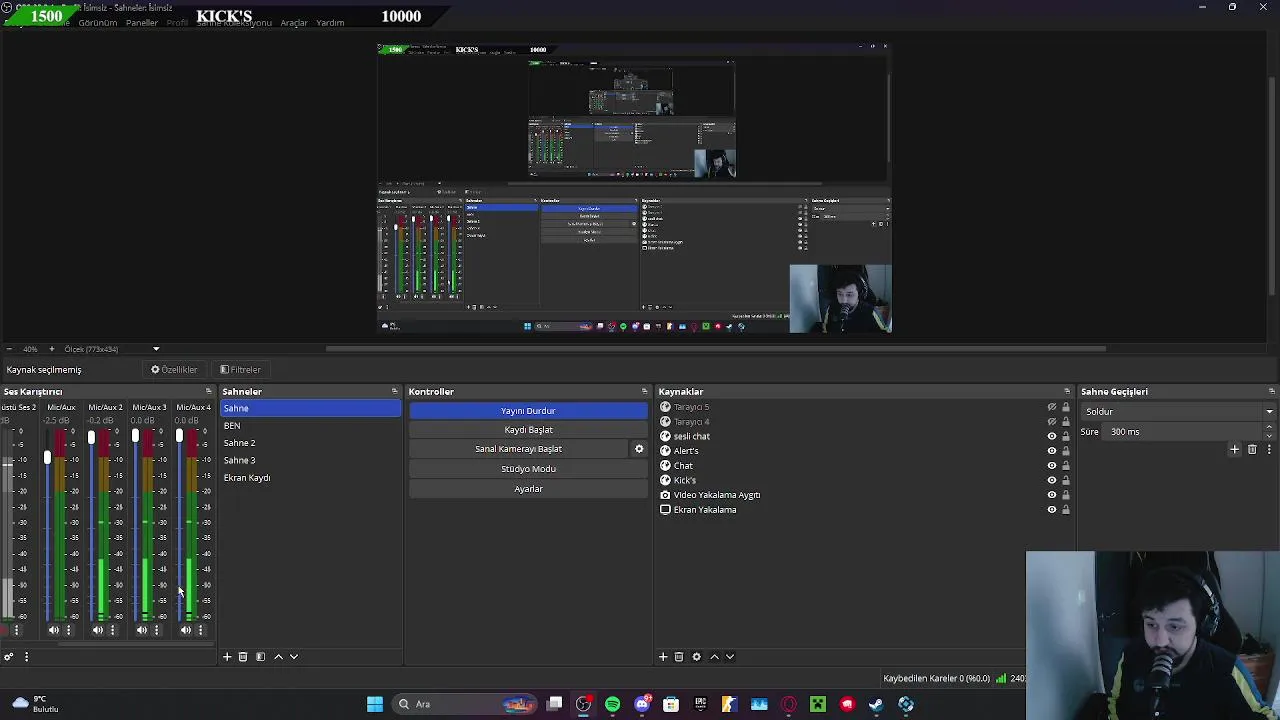Open Steam from the taskbar

(x=876, y=704)
